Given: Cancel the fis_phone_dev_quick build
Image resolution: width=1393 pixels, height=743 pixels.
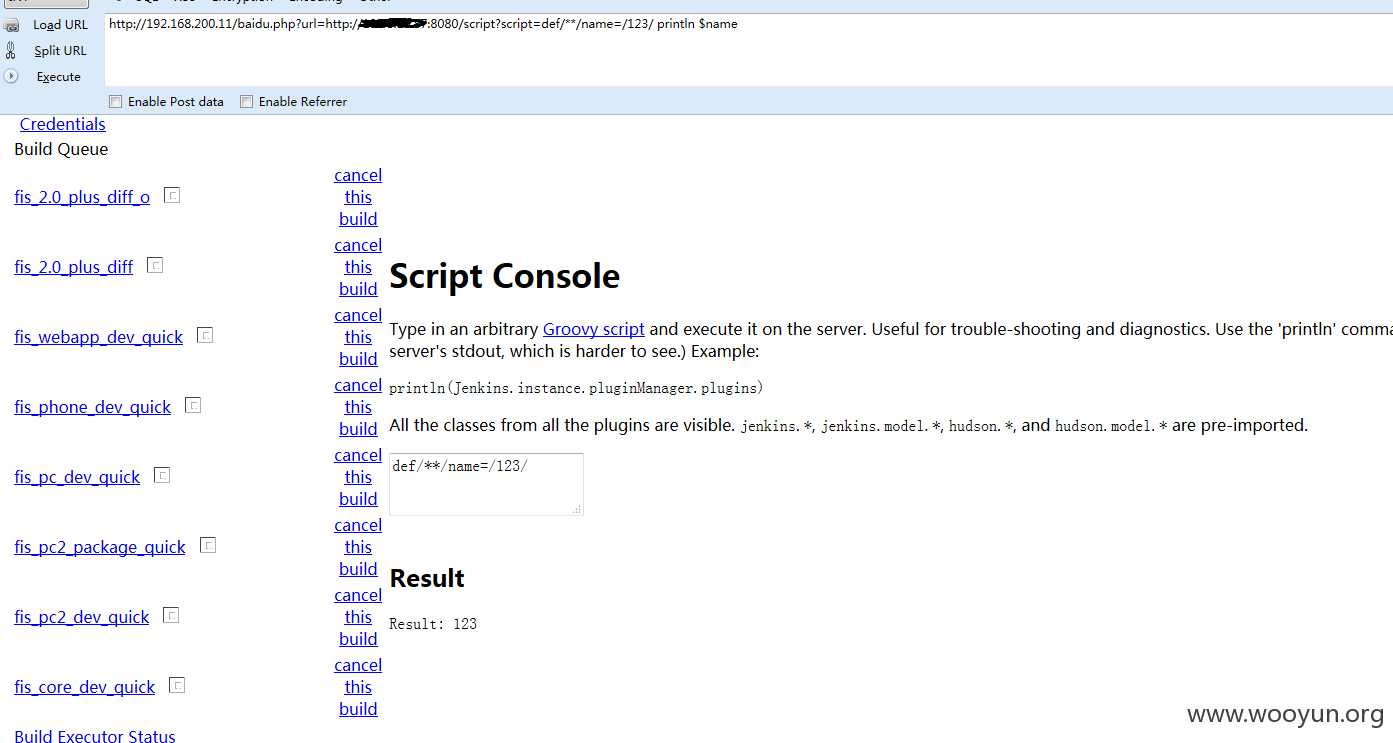Looking at the screenshot, I should tap(358, 407).
